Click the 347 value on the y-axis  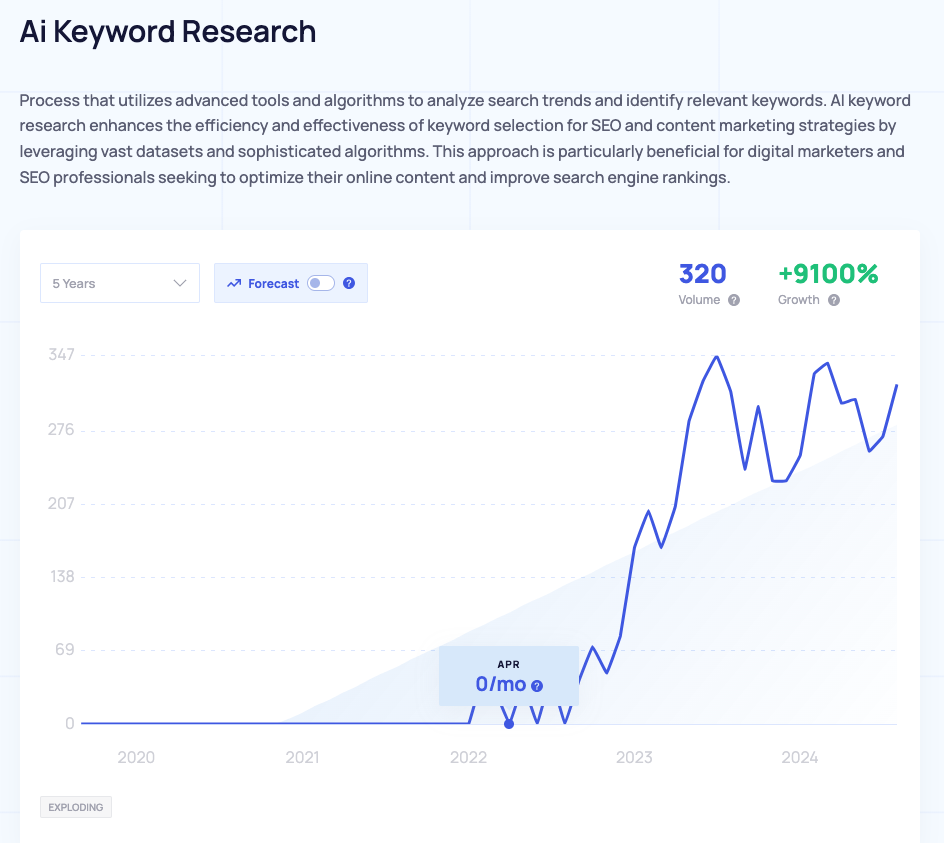click(x=62, y=354)
